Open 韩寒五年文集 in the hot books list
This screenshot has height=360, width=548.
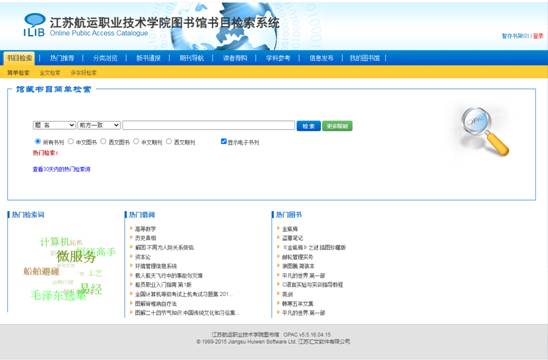pyautogui.click(x=298, y=303)
